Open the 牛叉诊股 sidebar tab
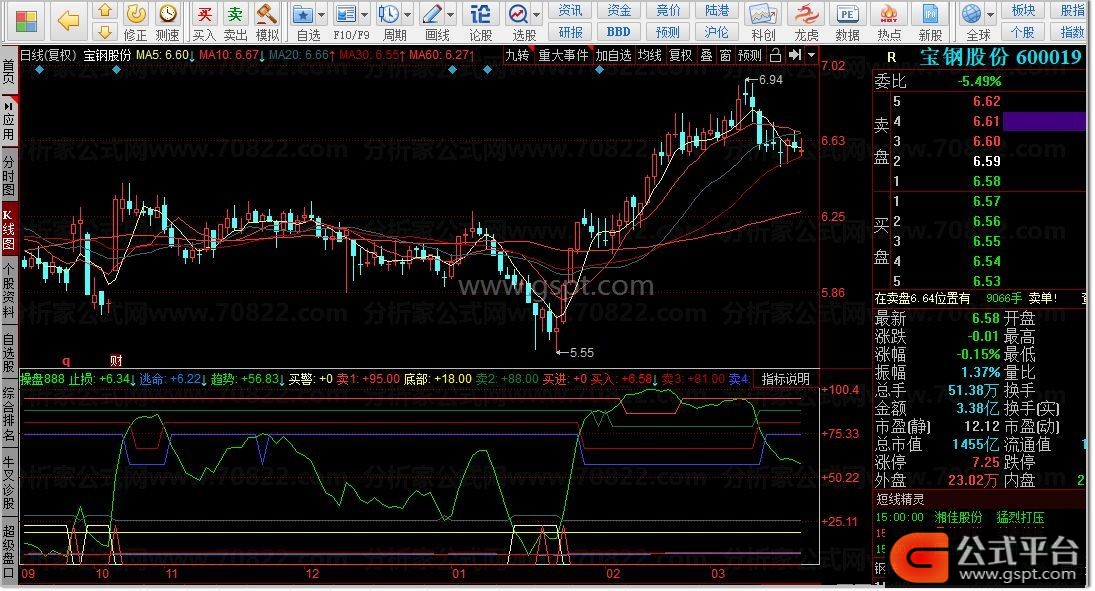The height and width of the screenshot is (591, 1095). point(8,483)
